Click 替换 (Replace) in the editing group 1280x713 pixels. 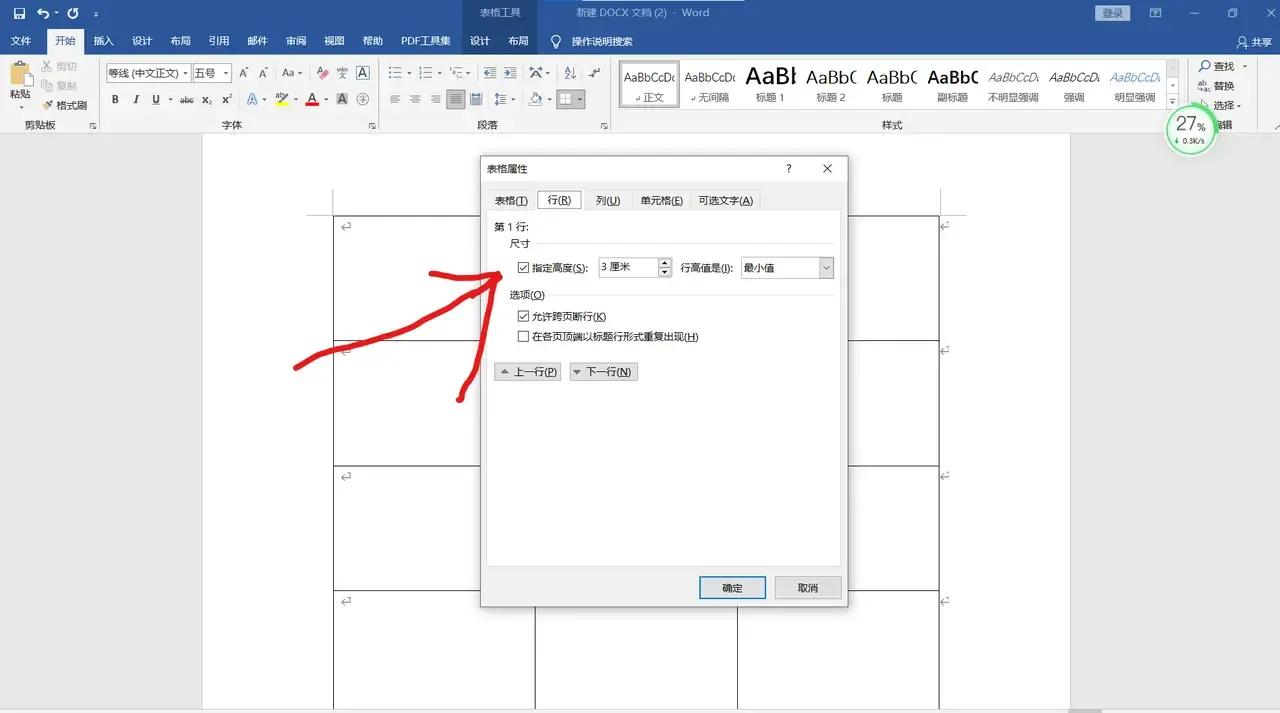[x=1217, y=86]
